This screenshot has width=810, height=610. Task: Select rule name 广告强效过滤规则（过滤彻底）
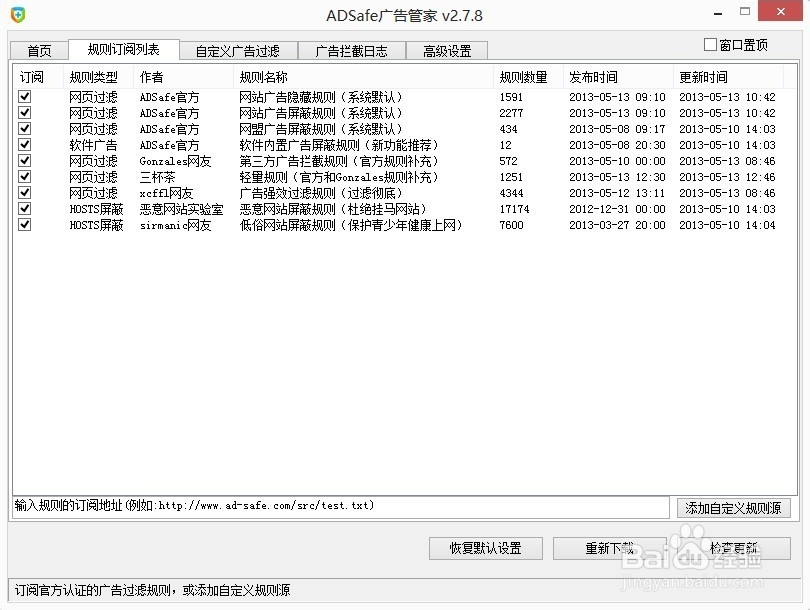click(x=321, y=193)
